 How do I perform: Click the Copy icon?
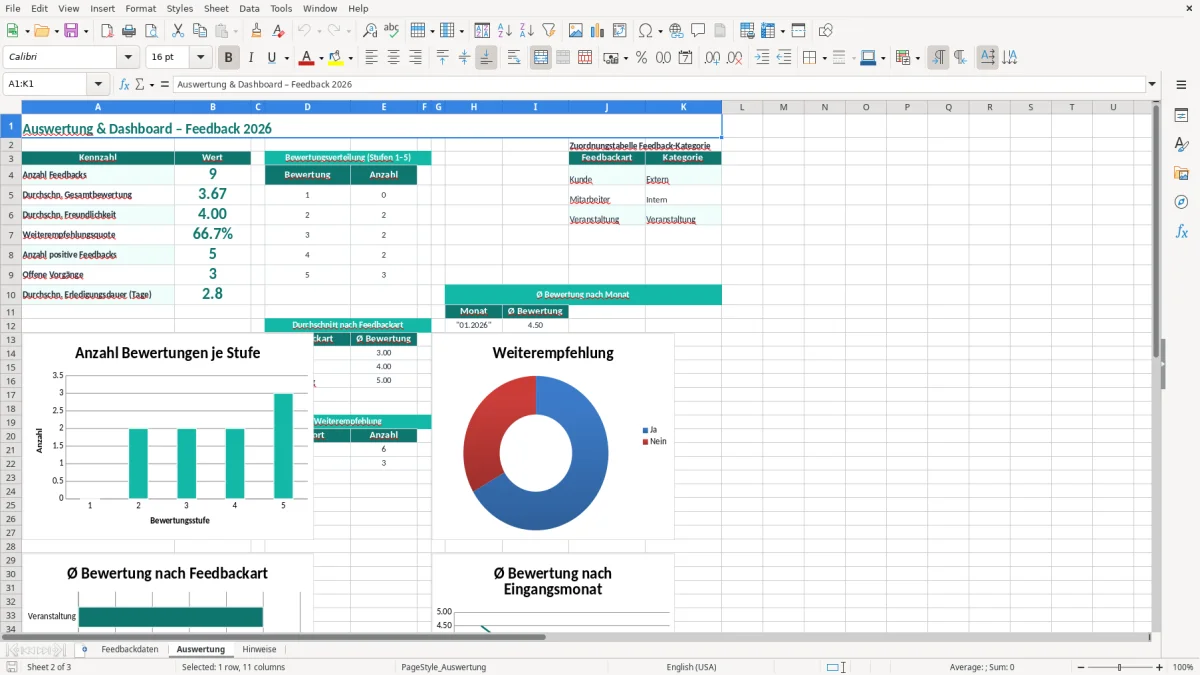[x=199, y=31]
